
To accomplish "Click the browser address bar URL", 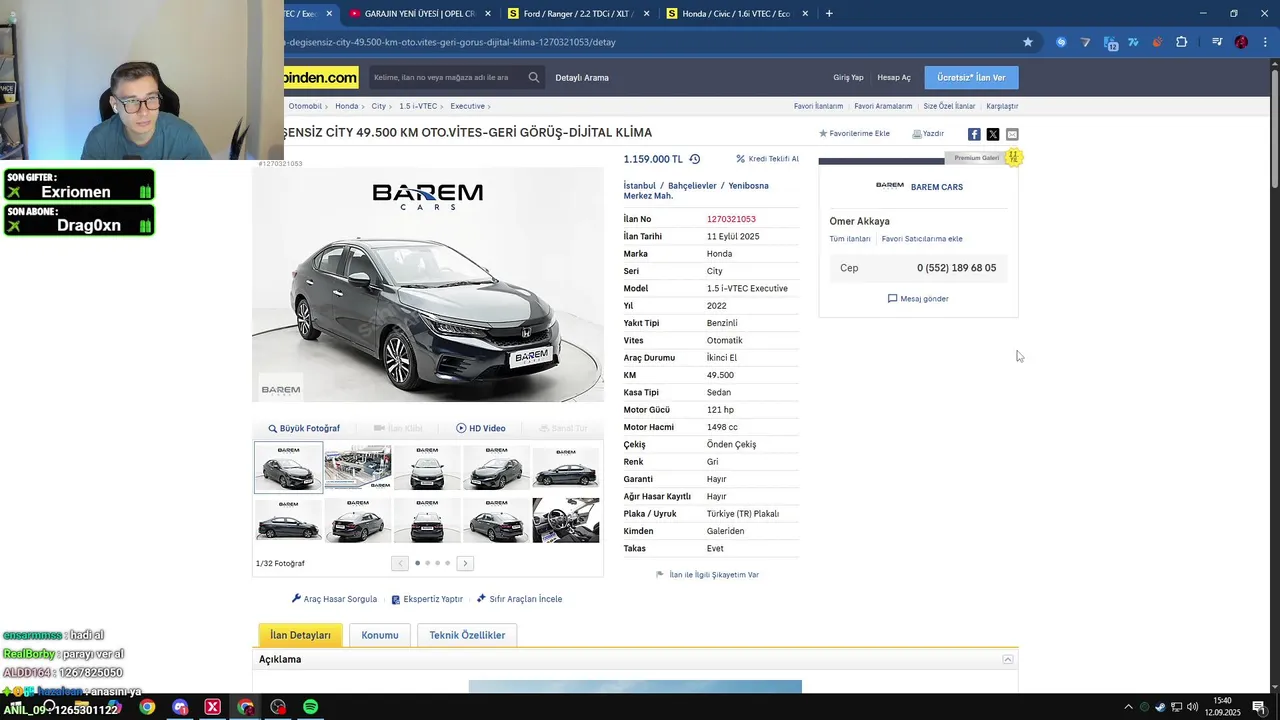I will [x=450, y=42].
